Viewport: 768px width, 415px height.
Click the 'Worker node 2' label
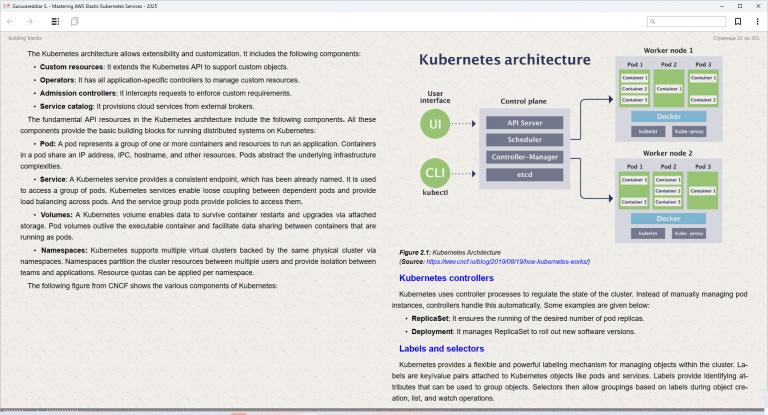tap(668, 153)
